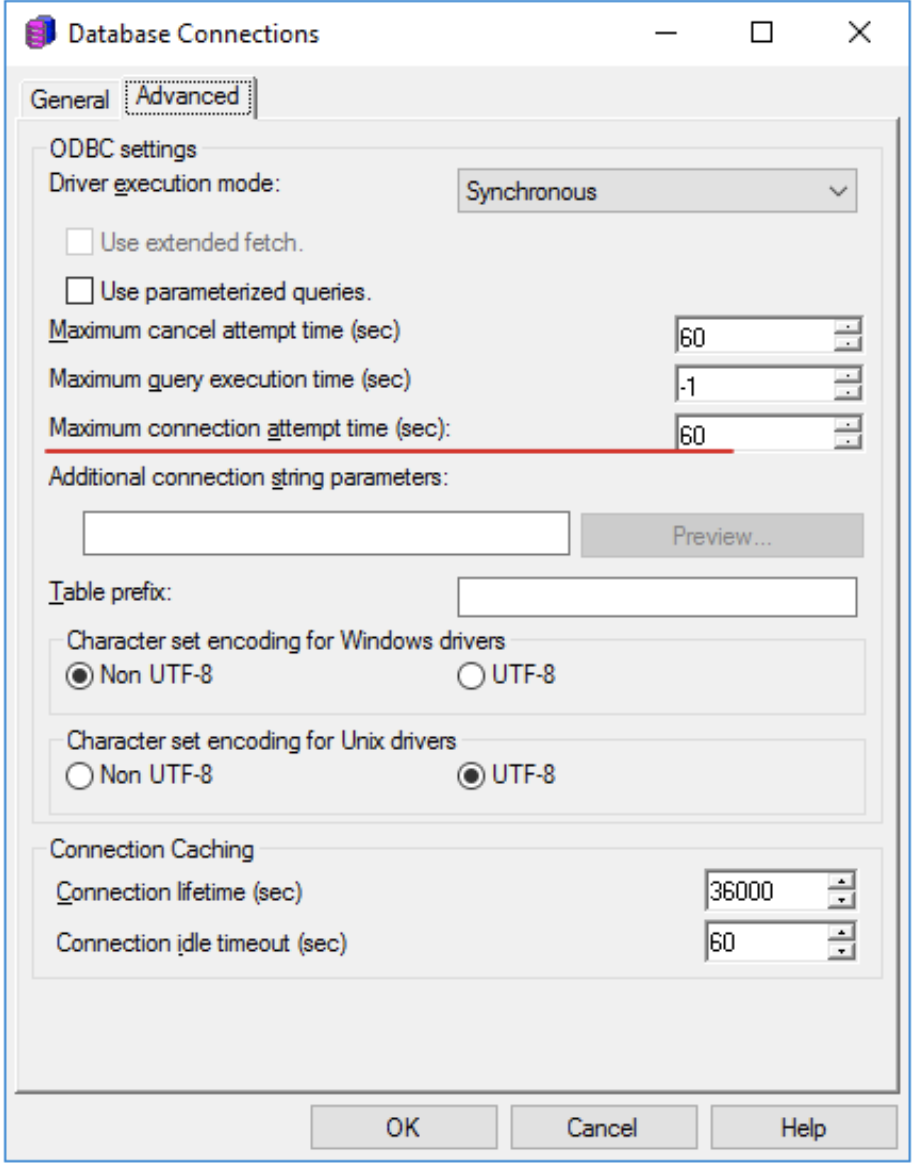914x1164 pixels.
Task: Change Synchronous mode via the combo box
Action: tap(650, 189)
